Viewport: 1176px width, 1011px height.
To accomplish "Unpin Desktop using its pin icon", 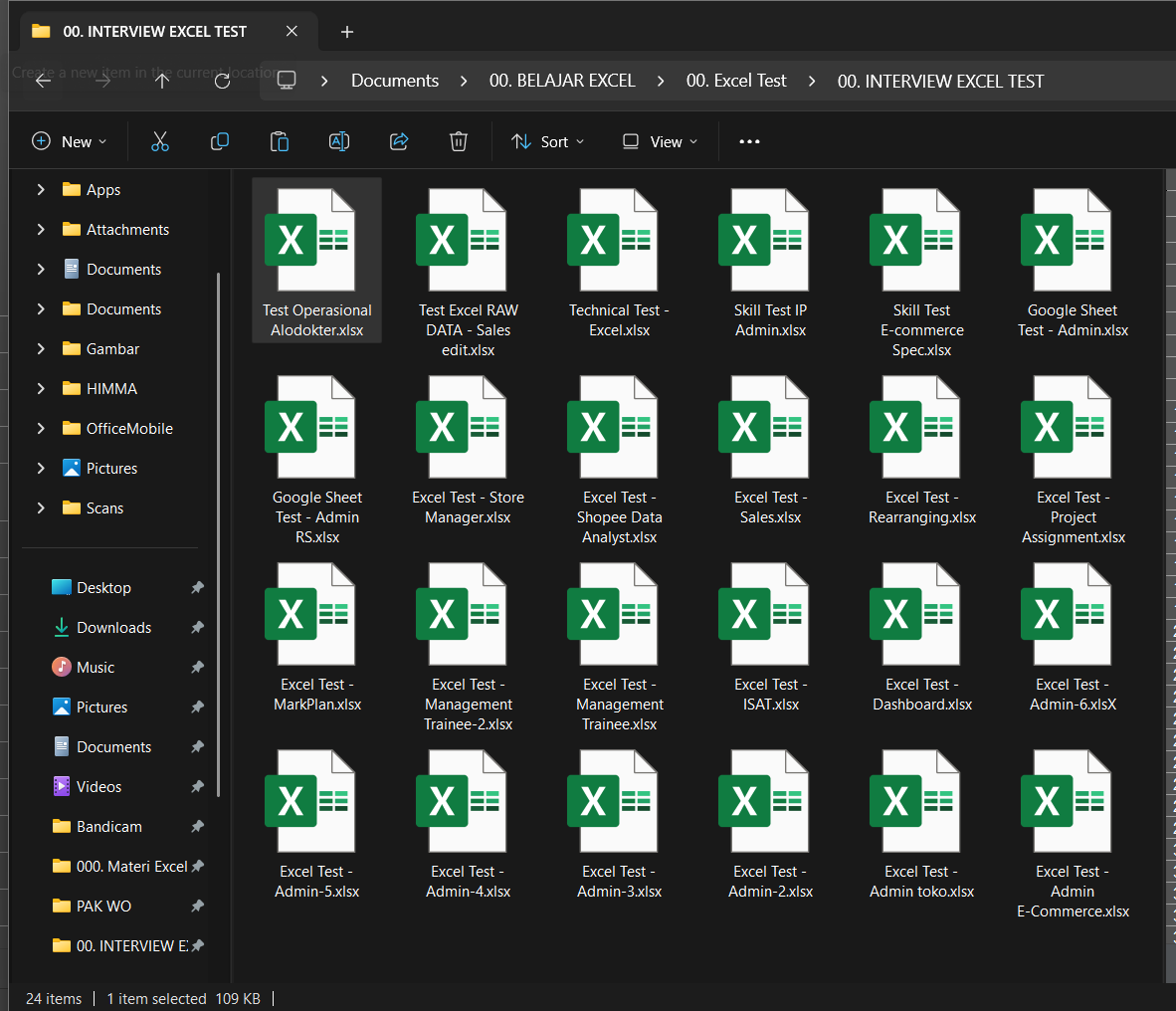I will pyautogui.click(x=197, y=587).
